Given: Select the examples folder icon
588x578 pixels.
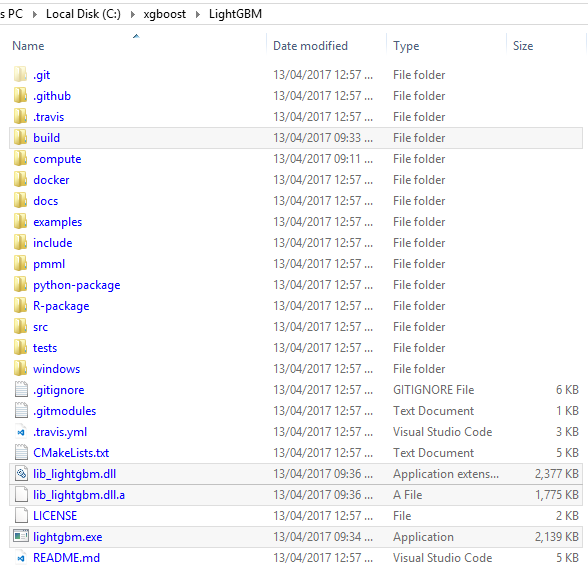Looking at the screenshot, I should point(21,221).
